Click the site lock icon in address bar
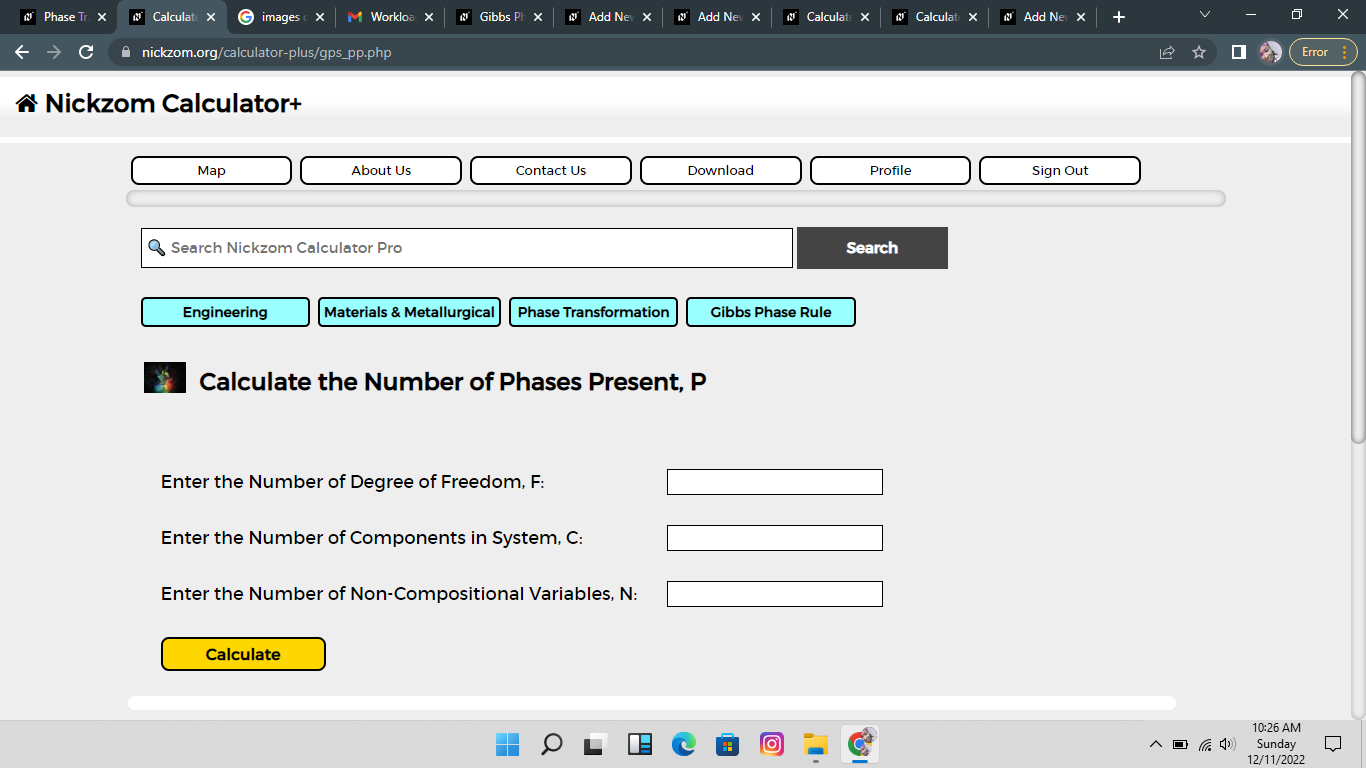The height and width of the screenshot is (768, 1366). 126,52
